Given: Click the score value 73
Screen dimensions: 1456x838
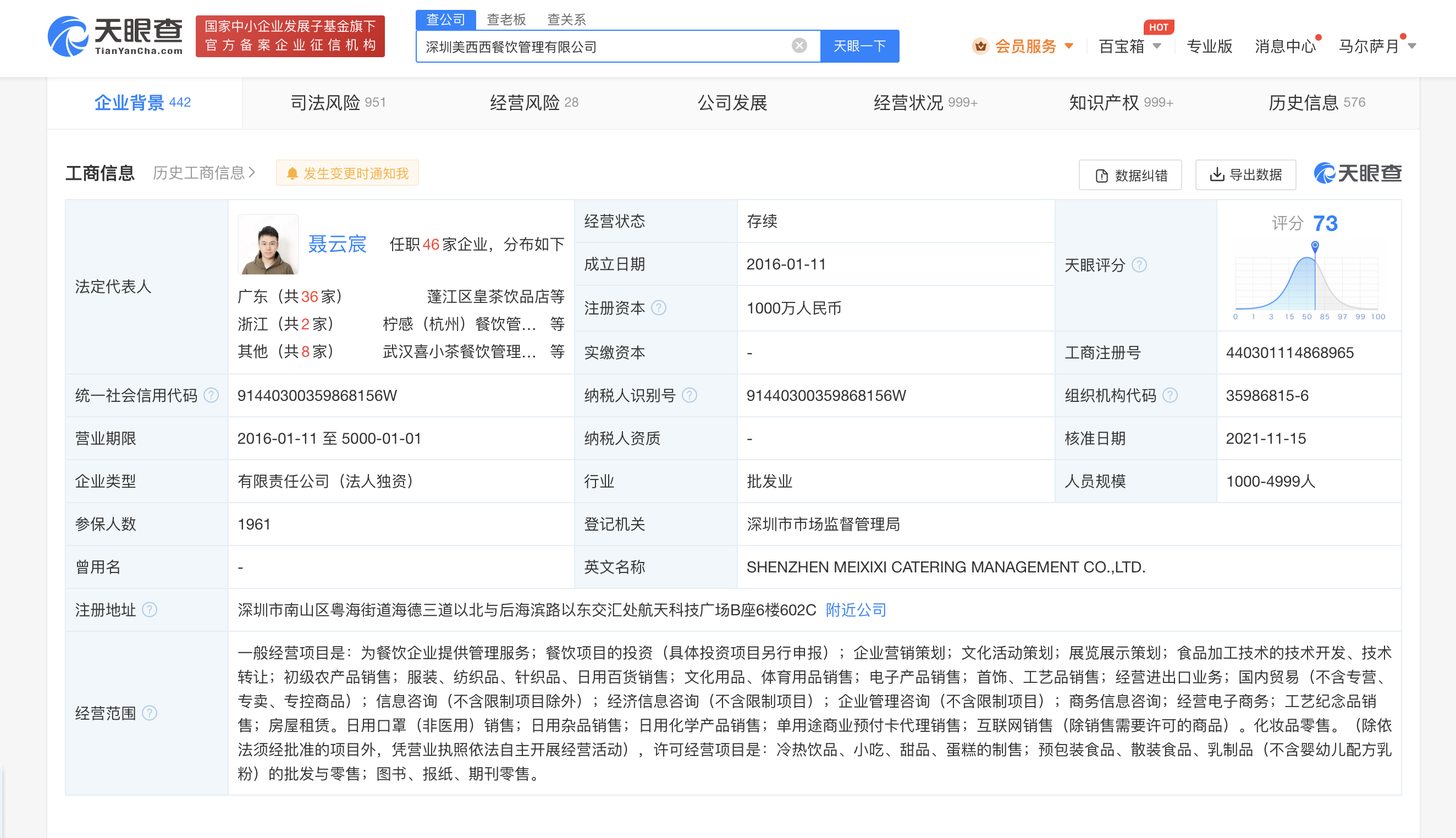Looking at the screenshot, I should point(1325,223).
